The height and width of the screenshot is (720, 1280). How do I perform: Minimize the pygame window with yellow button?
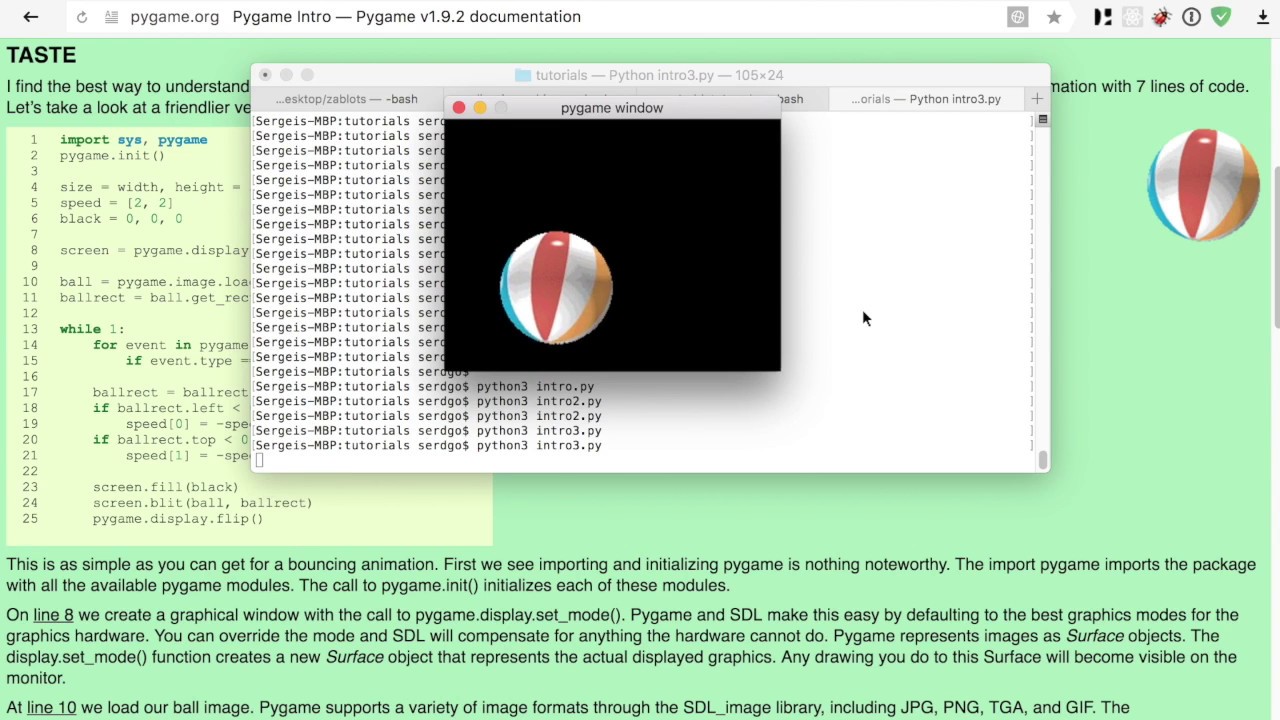tap(480, 108)
